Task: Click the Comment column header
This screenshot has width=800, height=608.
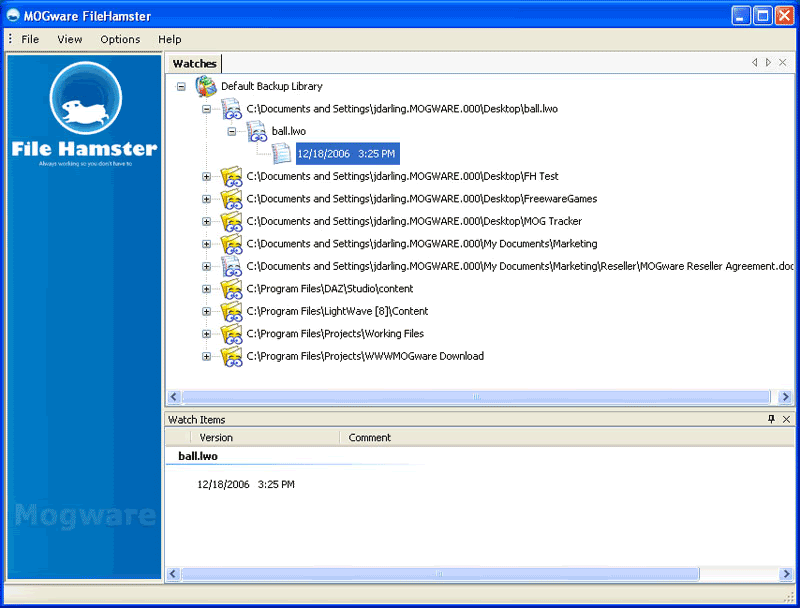Action: [x=370, y=438]
